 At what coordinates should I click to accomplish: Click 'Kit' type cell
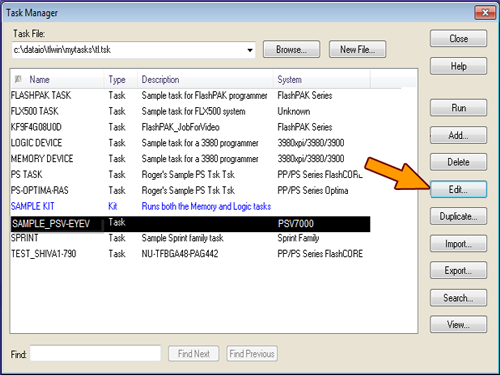tap(113, 206)
